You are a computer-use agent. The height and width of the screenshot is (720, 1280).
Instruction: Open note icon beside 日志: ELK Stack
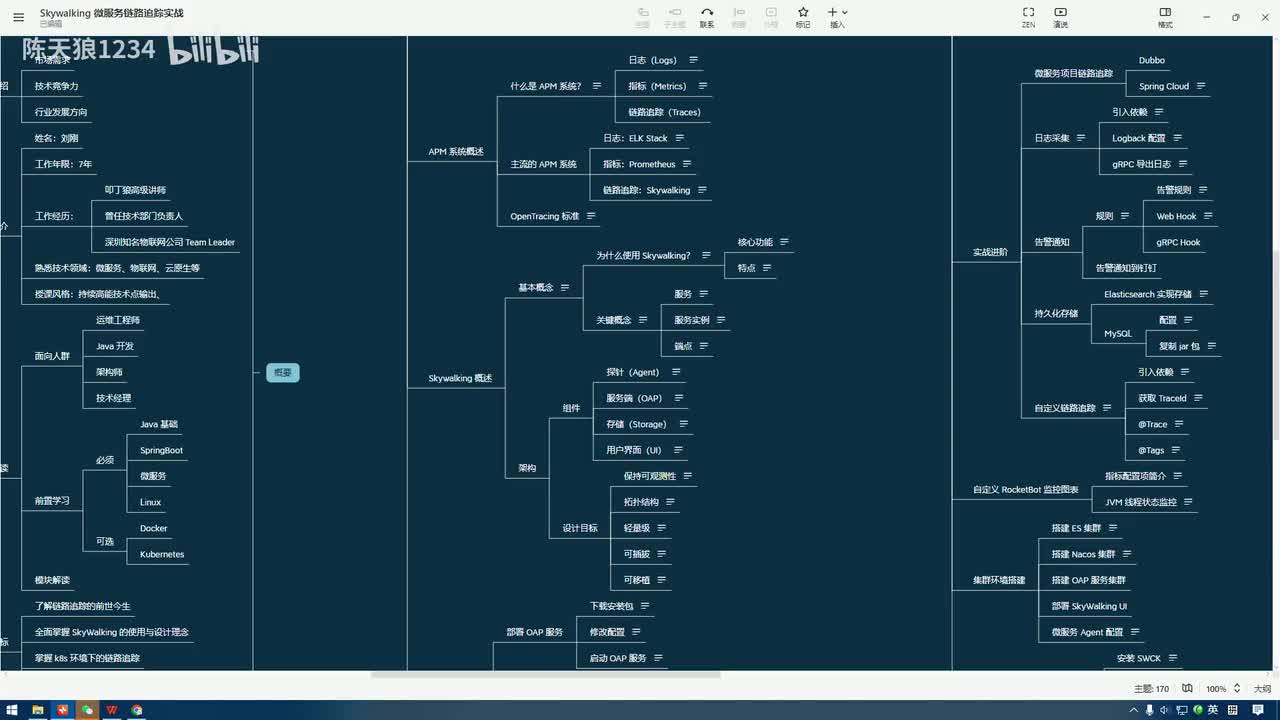(680, 138)
